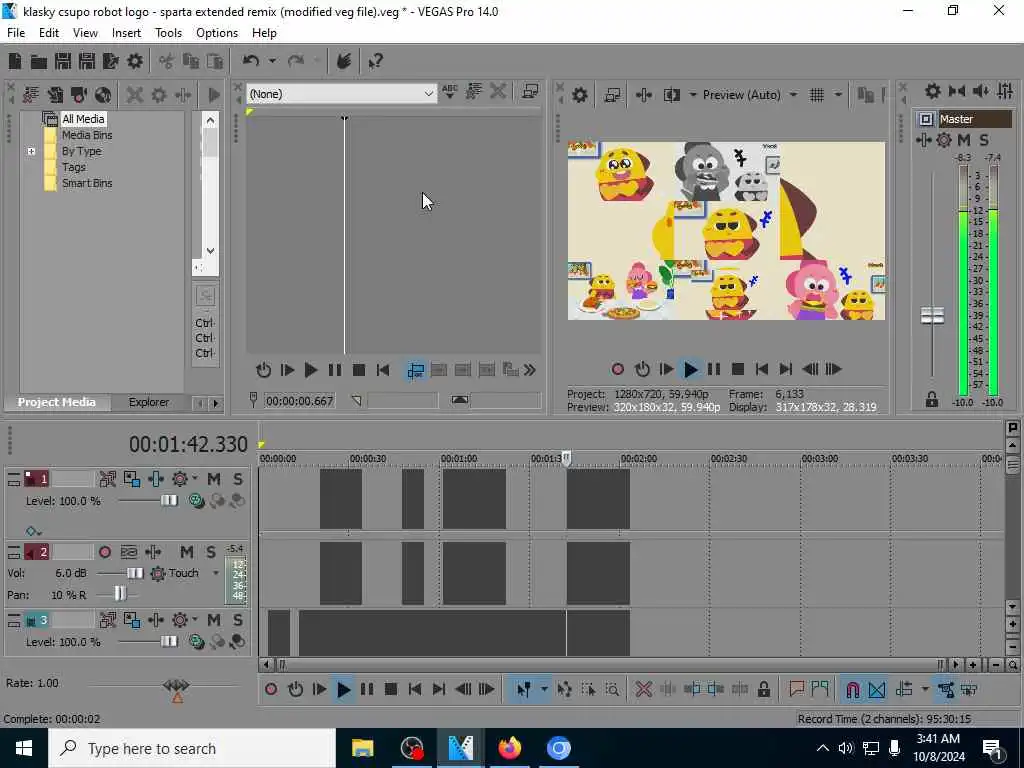
Task: Click the Delete red X in timeline toolbar
Action: point(644,690)
